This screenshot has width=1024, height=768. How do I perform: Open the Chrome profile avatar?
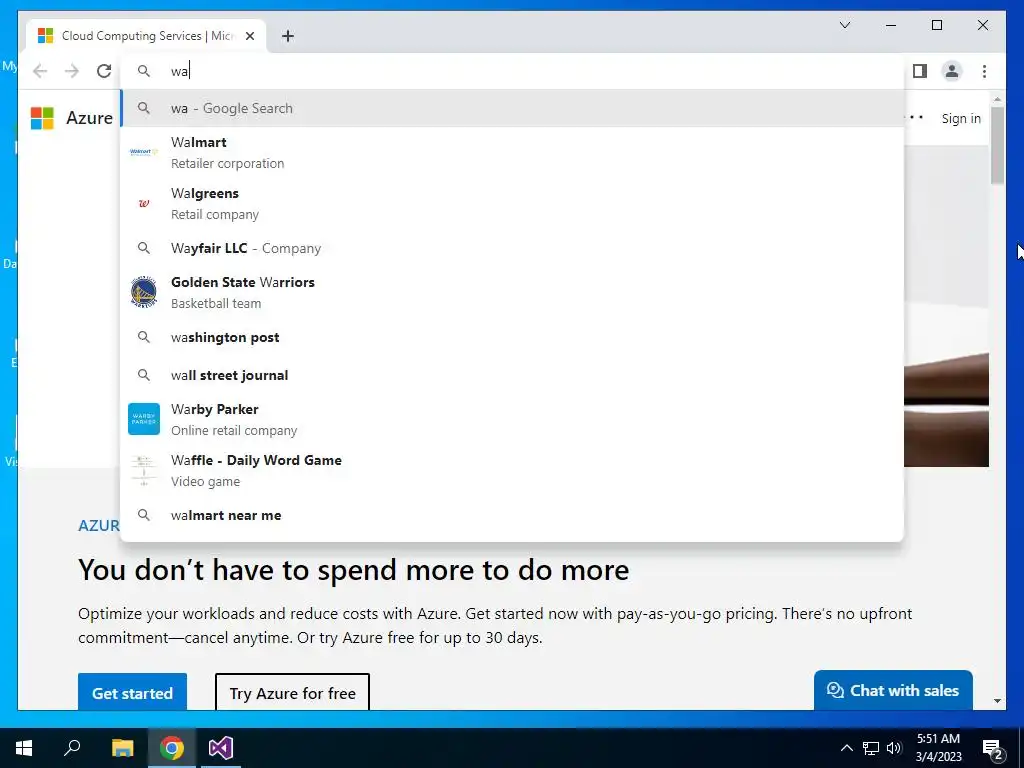coord(952,71)
